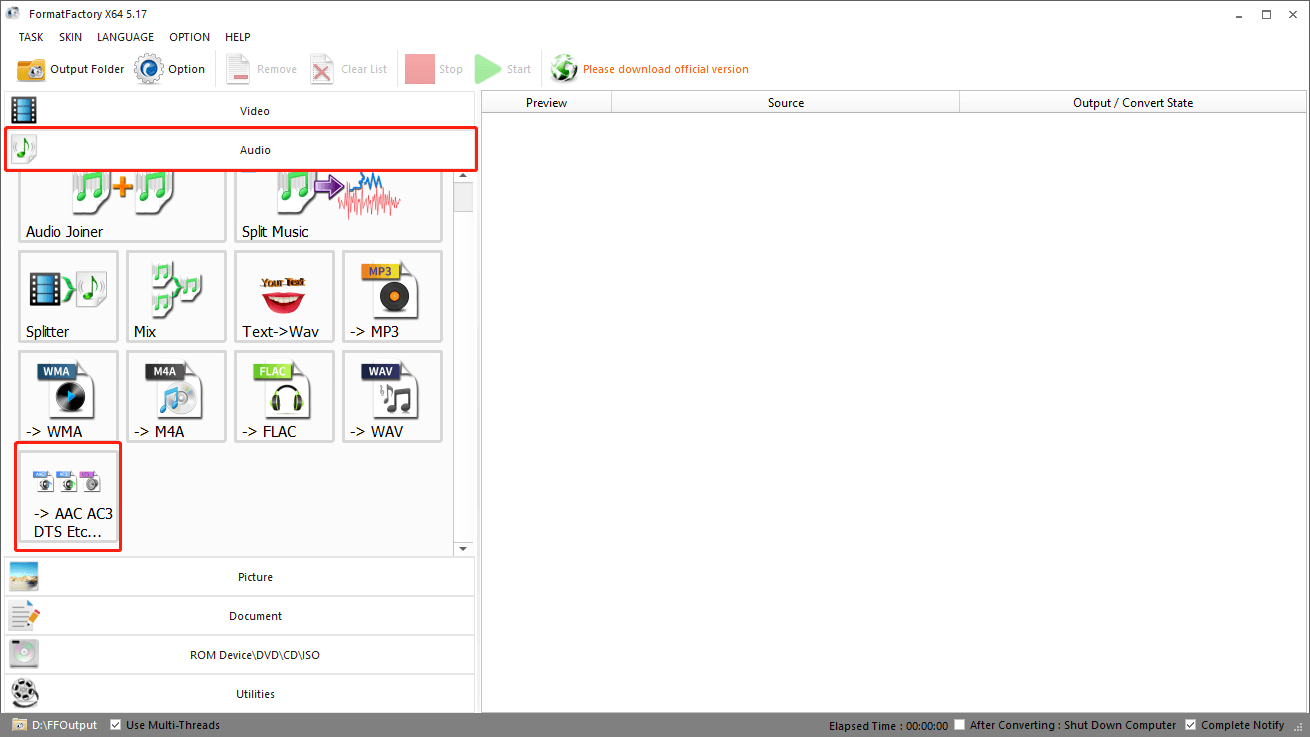Click the output folder icon in status bar
Viewport: 1310px width, 737px height.
pos(19,725)
